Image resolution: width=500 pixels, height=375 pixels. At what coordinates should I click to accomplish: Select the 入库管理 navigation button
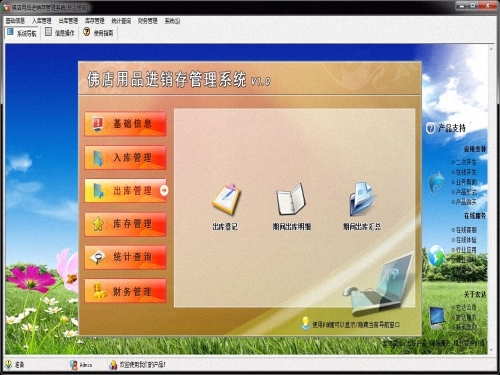tap(125, 157)
